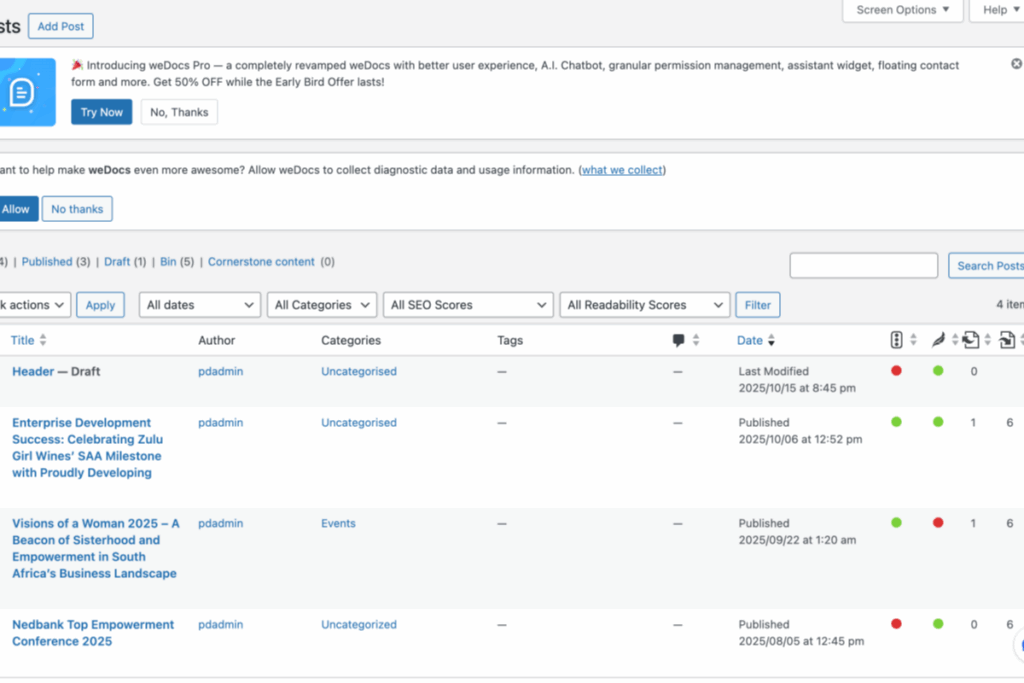The width and height of the screenshot is (1024, 683).
Task: Click sort arrows beside Date header
Action: [771, 340]
